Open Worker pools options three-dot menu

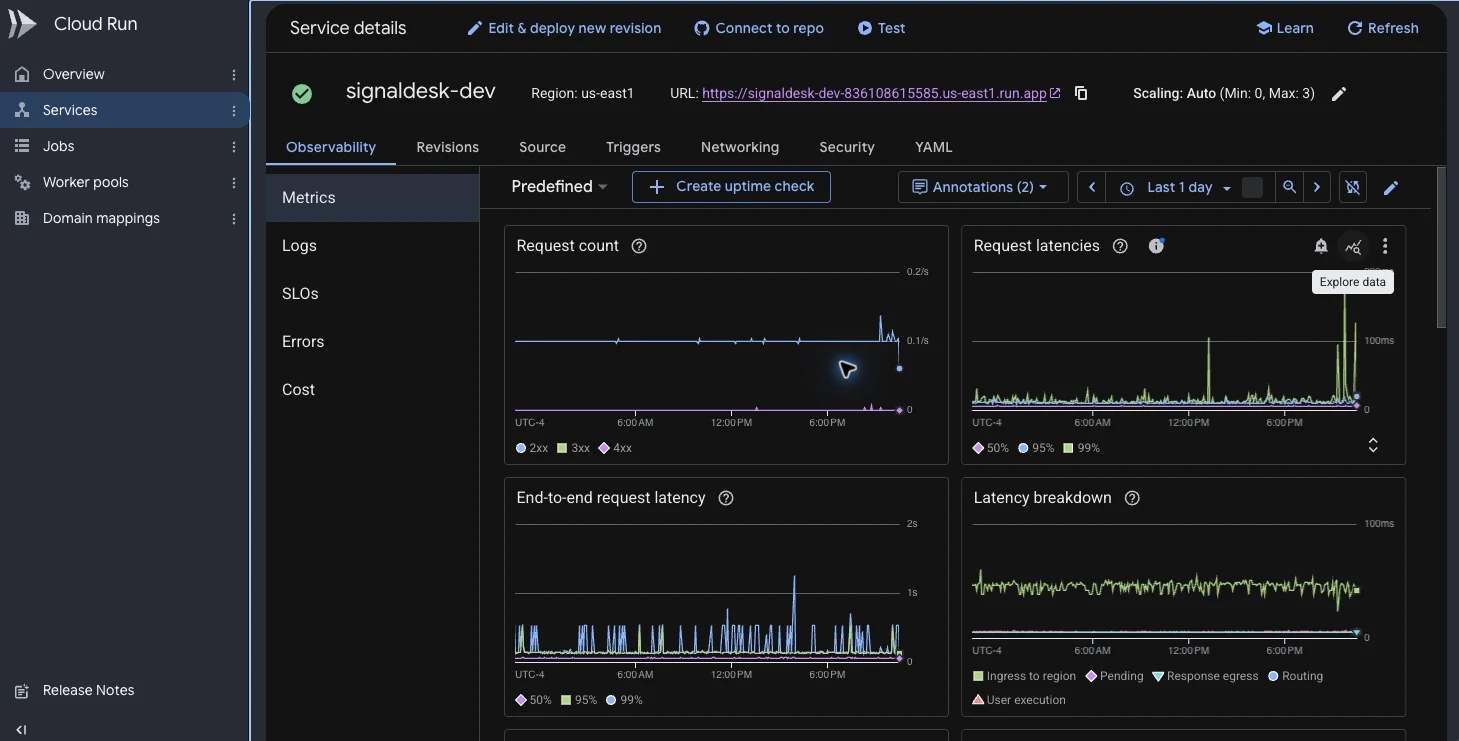click(234, 183)
